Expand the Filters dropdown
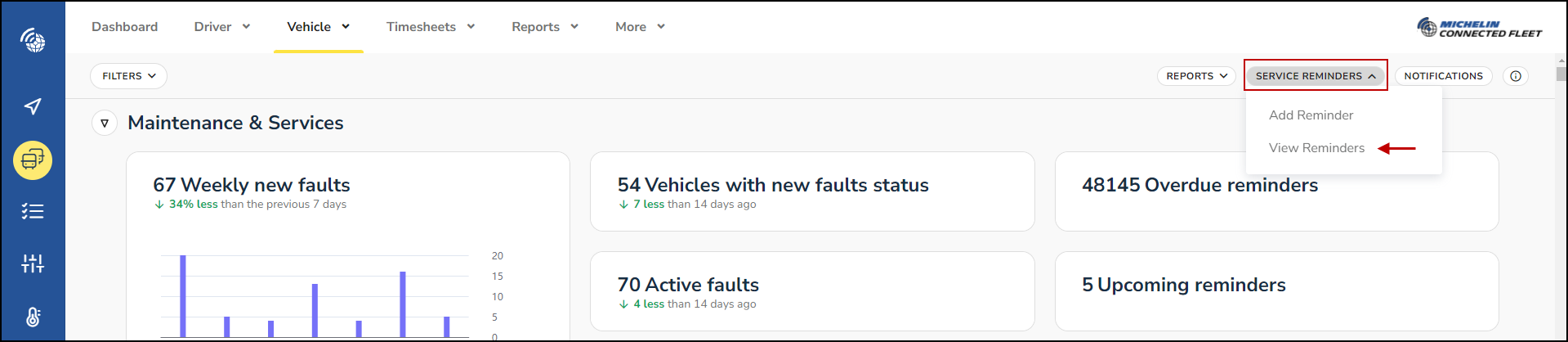1568x342 pixels. pyautogui.click(x=128, y=76)
